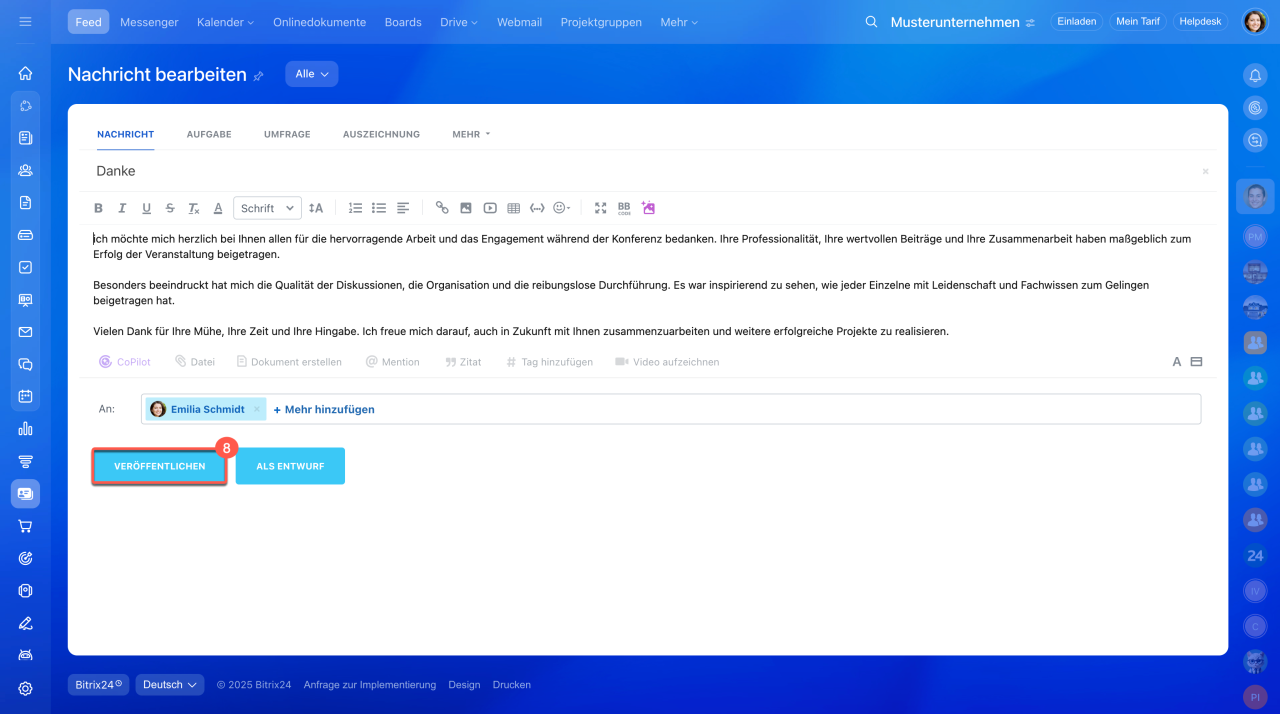Open the search magnifier
The width and height of the screenshot is (1280, 714).
871,22
